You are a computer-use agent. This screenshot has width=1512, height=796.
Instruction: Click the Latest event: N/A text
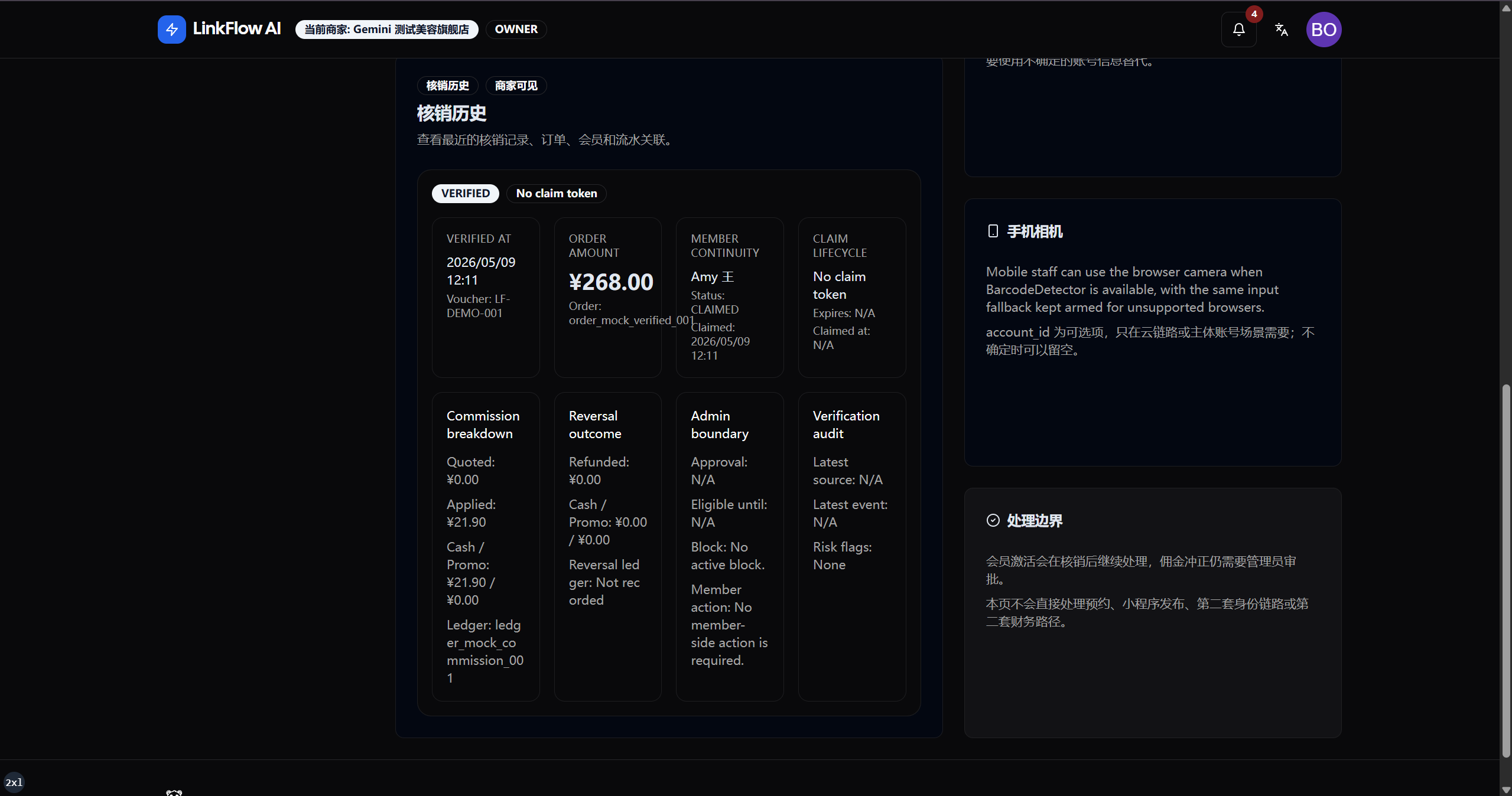850,513
